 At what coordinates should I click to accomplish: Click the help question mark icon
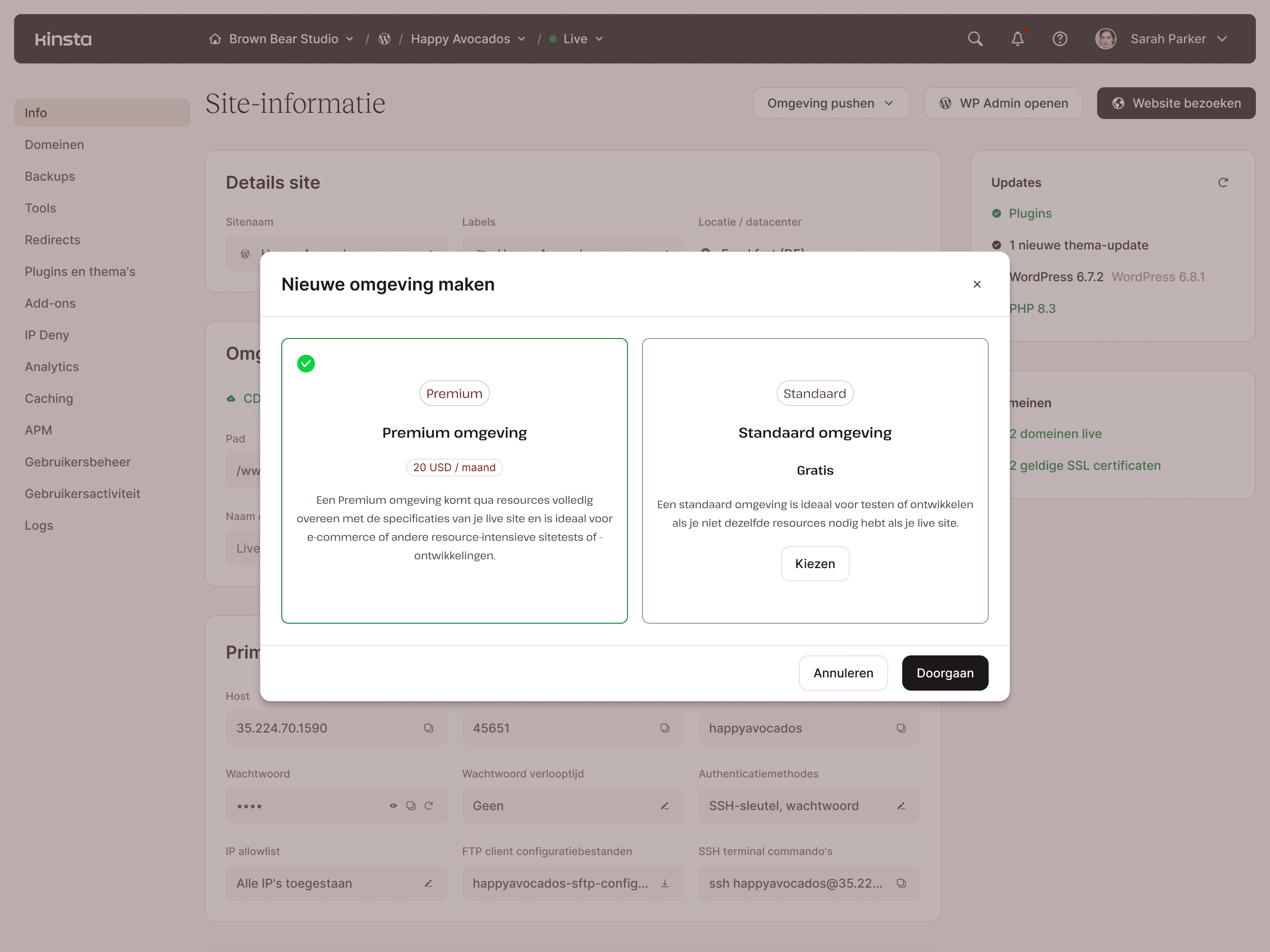point(1060,39)
